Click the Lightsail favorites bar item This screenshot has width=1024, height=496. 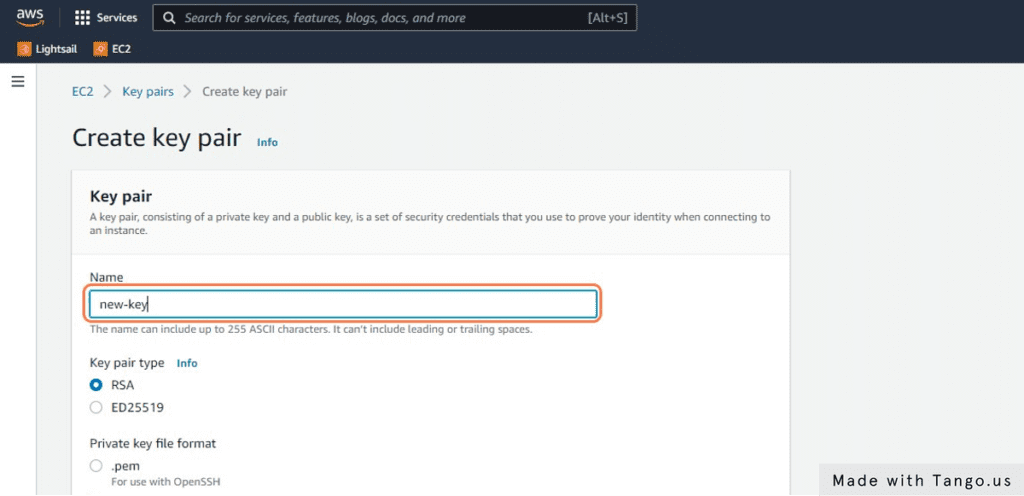tap(47, 49)
